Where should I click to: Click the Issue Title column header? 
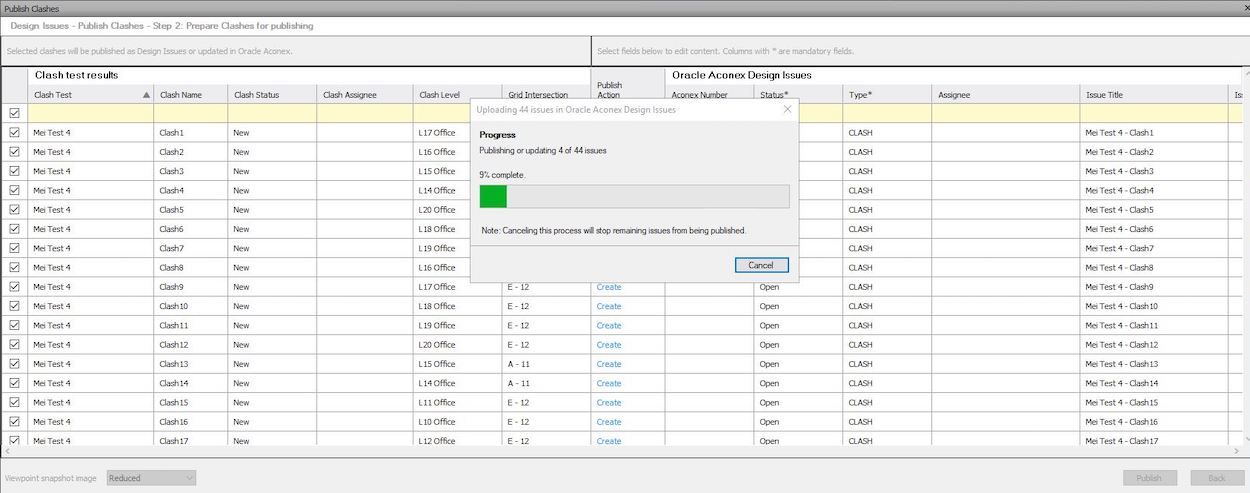click(1154, 95)
